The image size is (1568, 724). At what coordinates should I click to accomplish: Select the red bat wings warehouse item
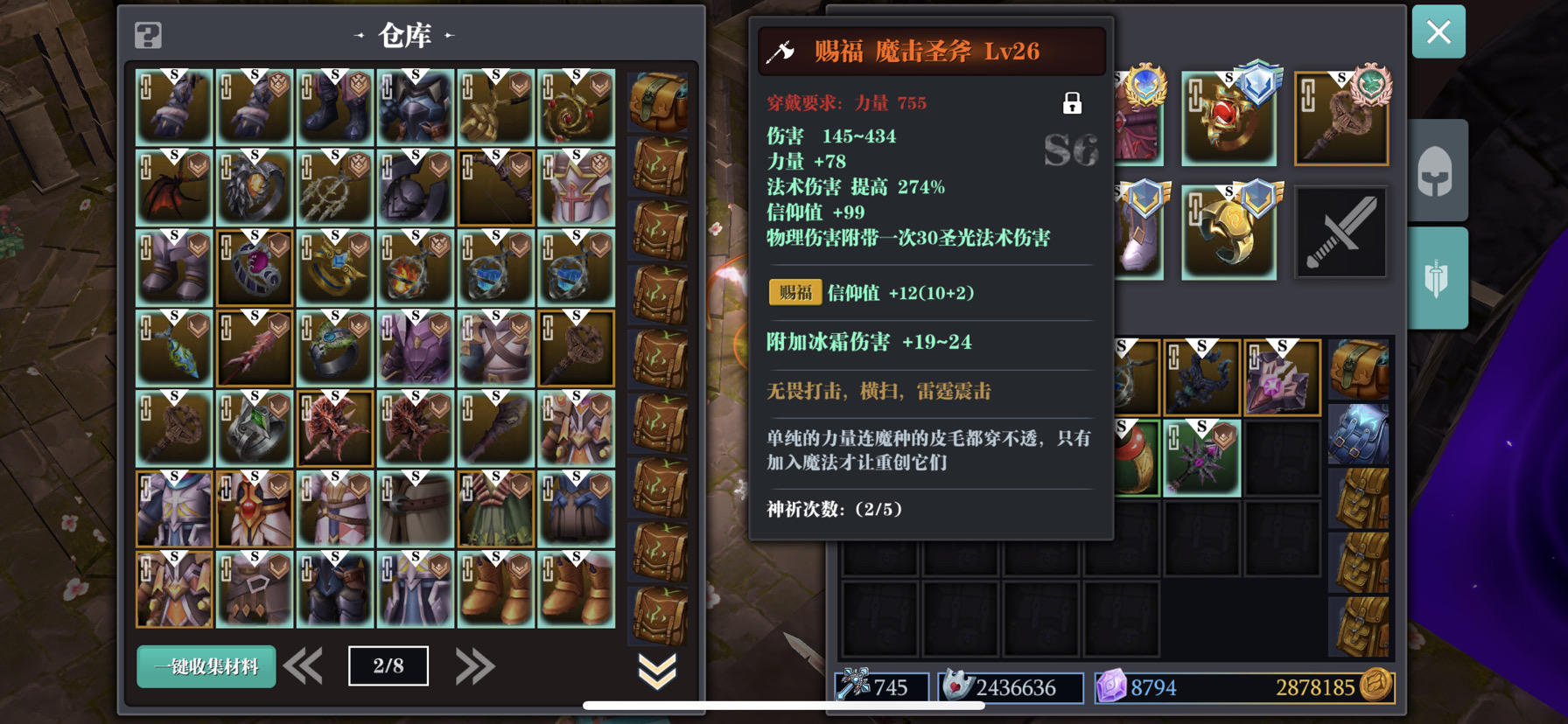coord(174,188)
